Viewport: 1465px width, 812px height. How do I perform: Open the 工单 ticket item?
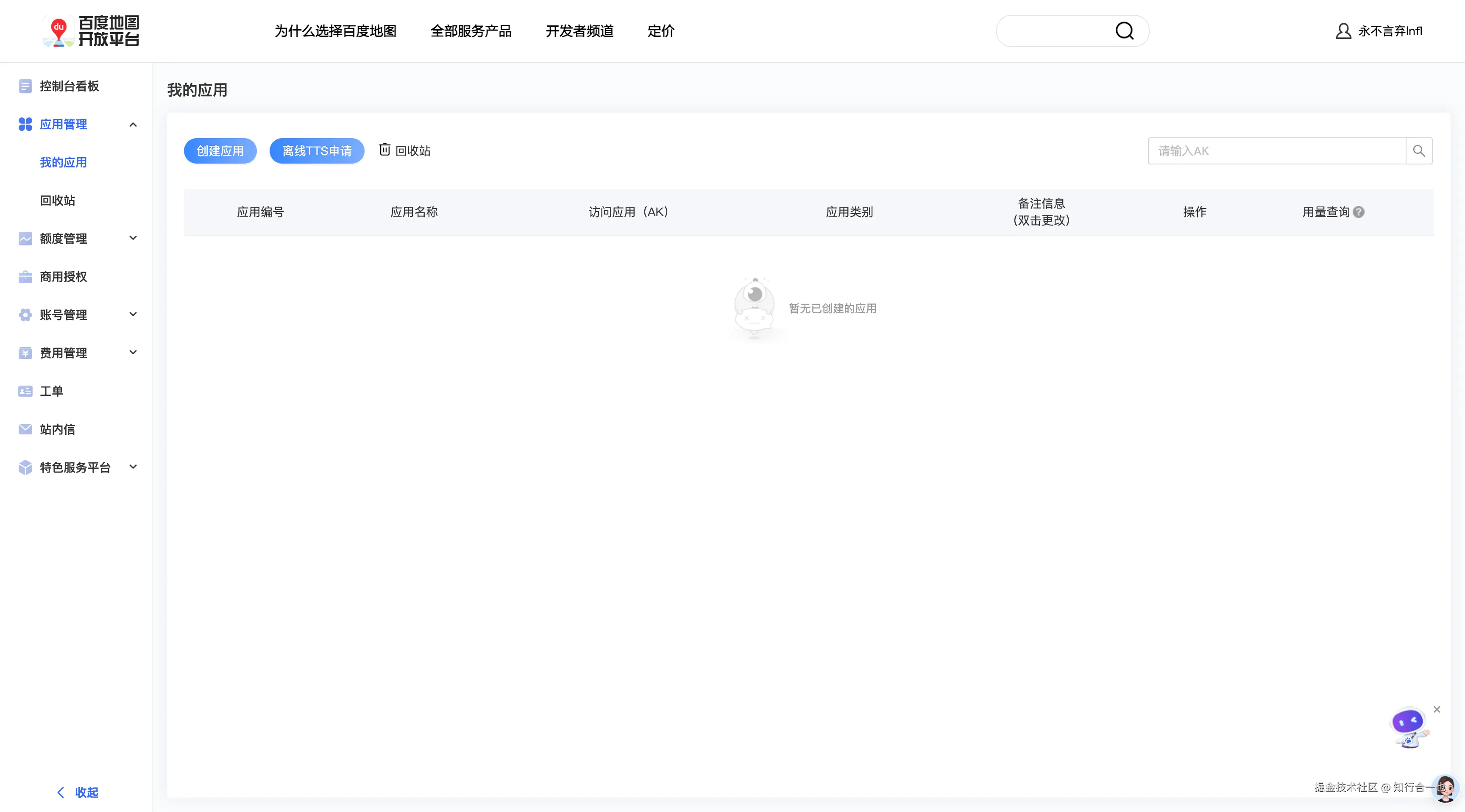point(51,391)
